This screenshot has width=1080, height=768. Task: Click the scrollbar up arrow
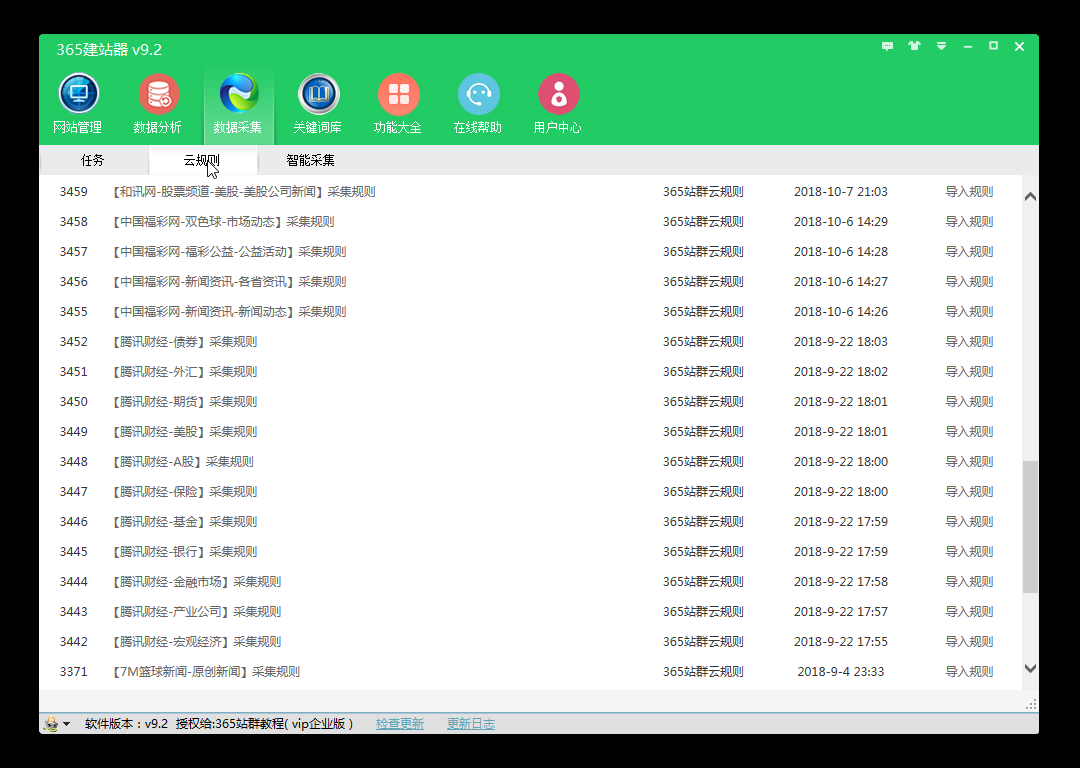(x=1030, y=197)
